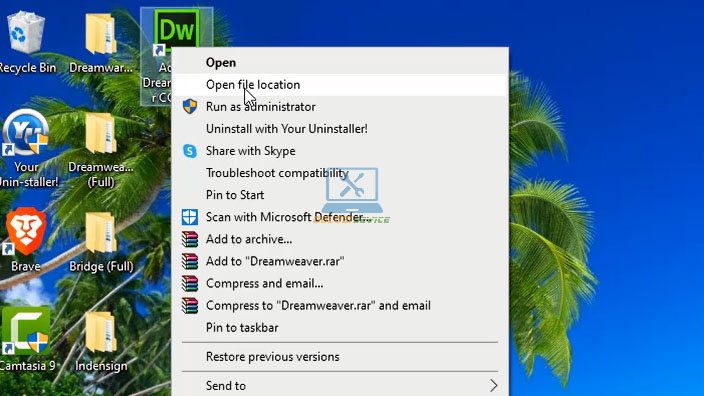This screenshot has height=396, width=704.
Task: Click the shield icon beside Run as administrator
Action: (190, 106)
